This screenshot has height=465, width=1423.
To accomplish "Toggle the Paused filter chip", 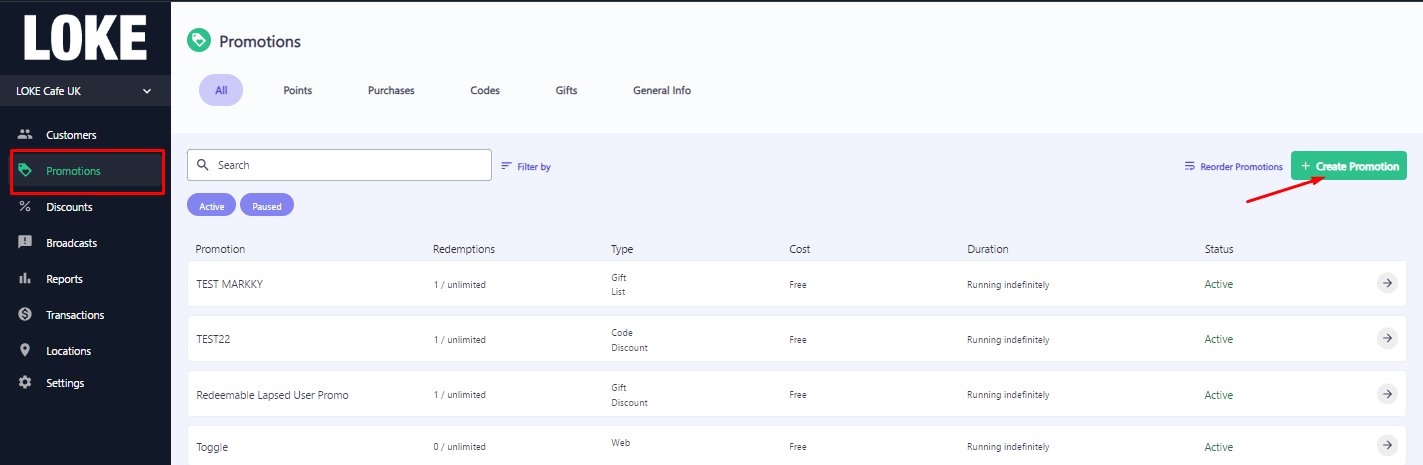I will point(267,205).
